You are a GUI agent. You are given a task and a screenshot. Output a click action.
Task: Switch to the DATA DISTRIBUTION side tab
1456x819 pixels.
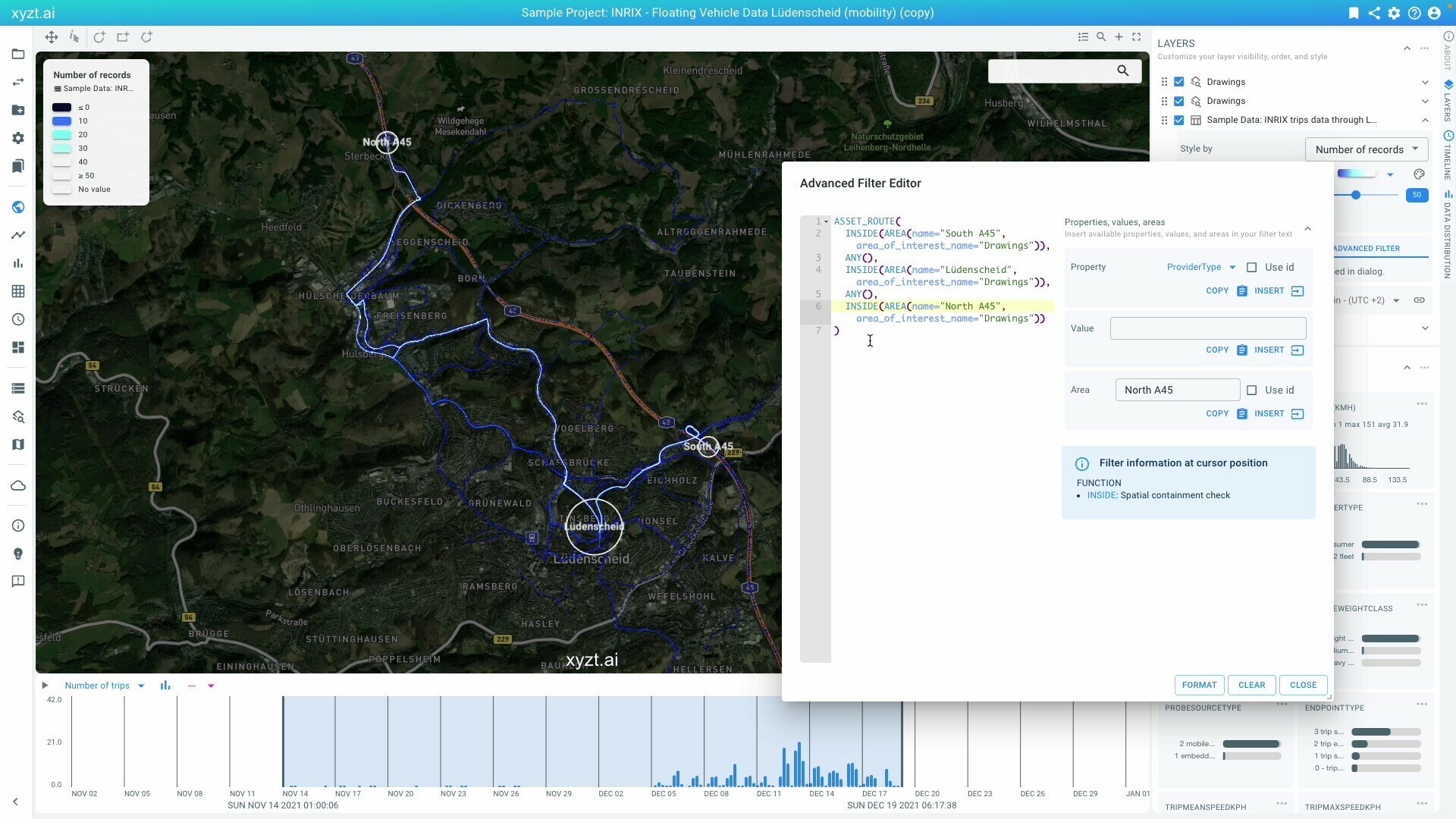coord(1448,234)
